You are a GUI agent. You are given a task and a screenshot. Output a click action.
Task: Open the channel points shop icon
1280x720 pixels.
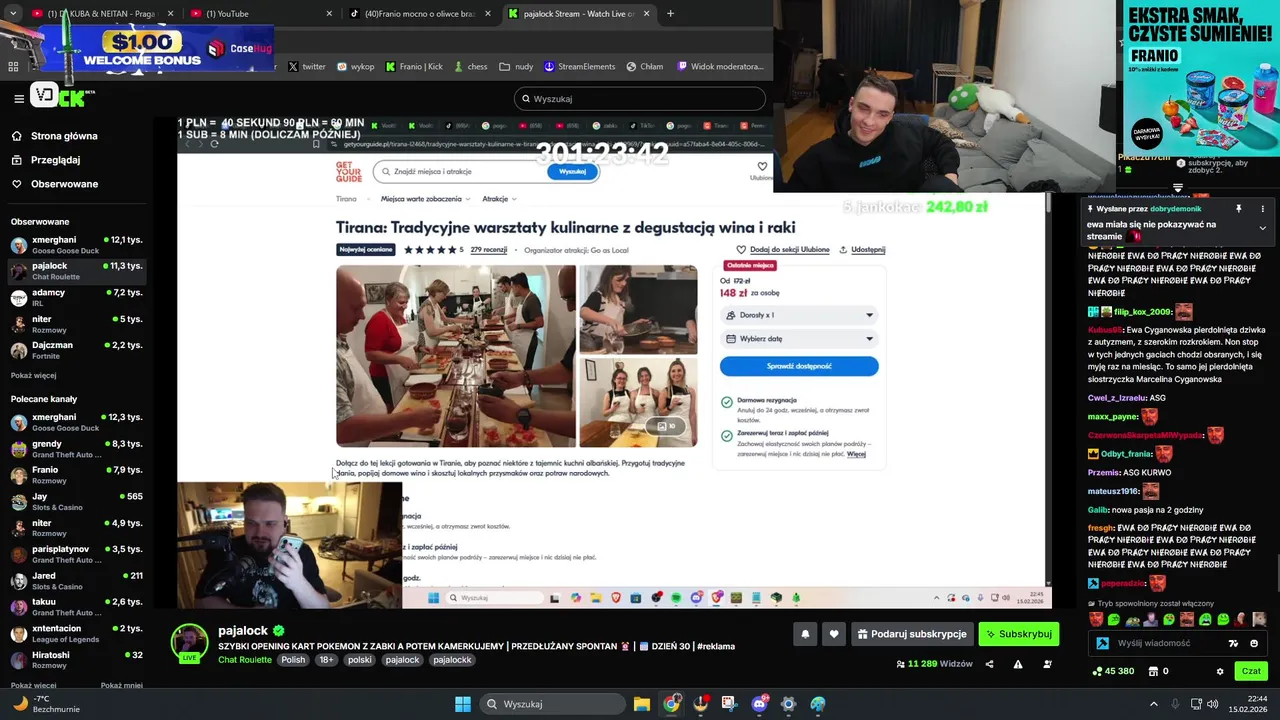(x=1153, y=671)
